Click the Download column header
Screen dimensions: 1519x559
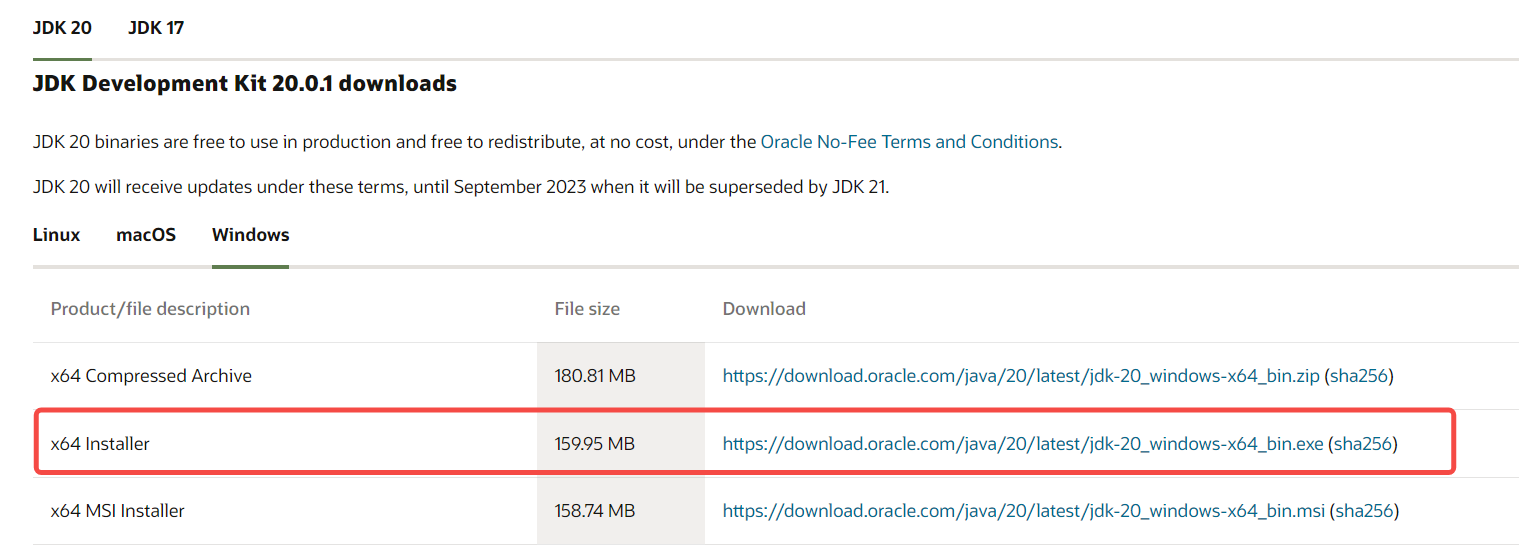point(764,309)
